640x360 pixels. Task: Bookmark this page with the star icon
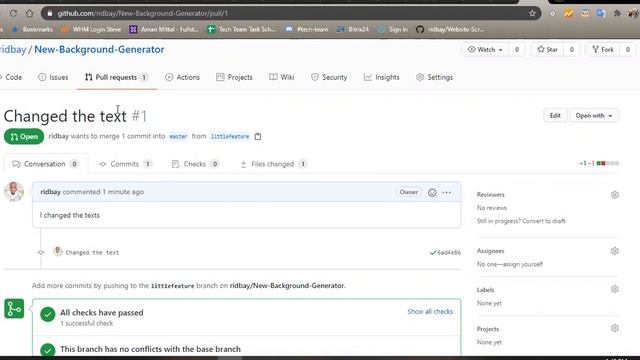pos(532,13)
